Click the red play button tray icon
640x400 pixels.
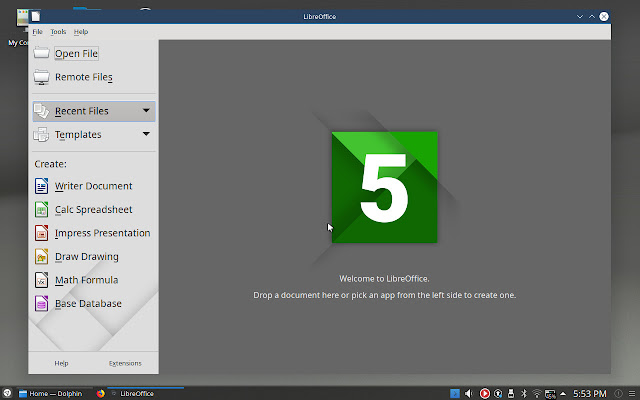coord(484,393)
